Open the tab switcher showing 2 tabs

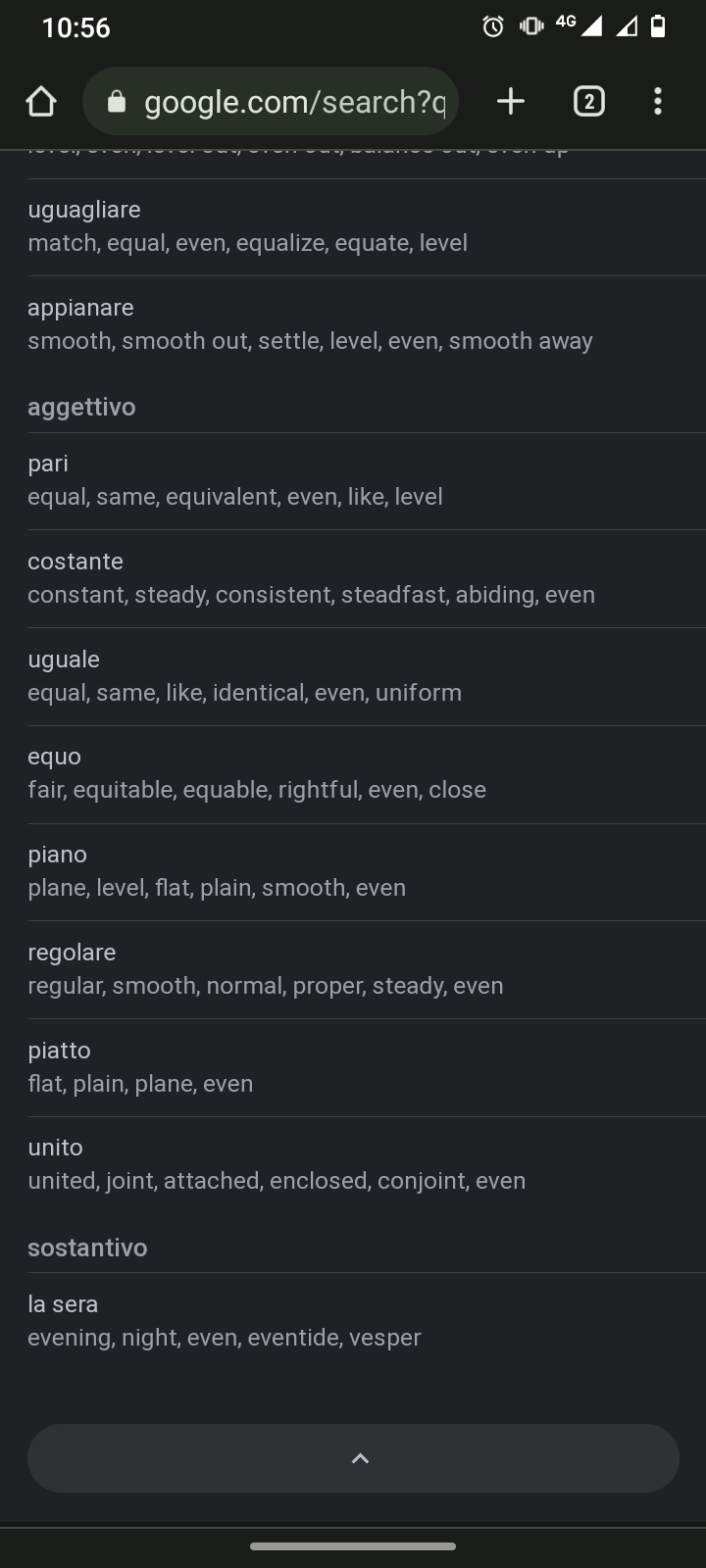588,101
